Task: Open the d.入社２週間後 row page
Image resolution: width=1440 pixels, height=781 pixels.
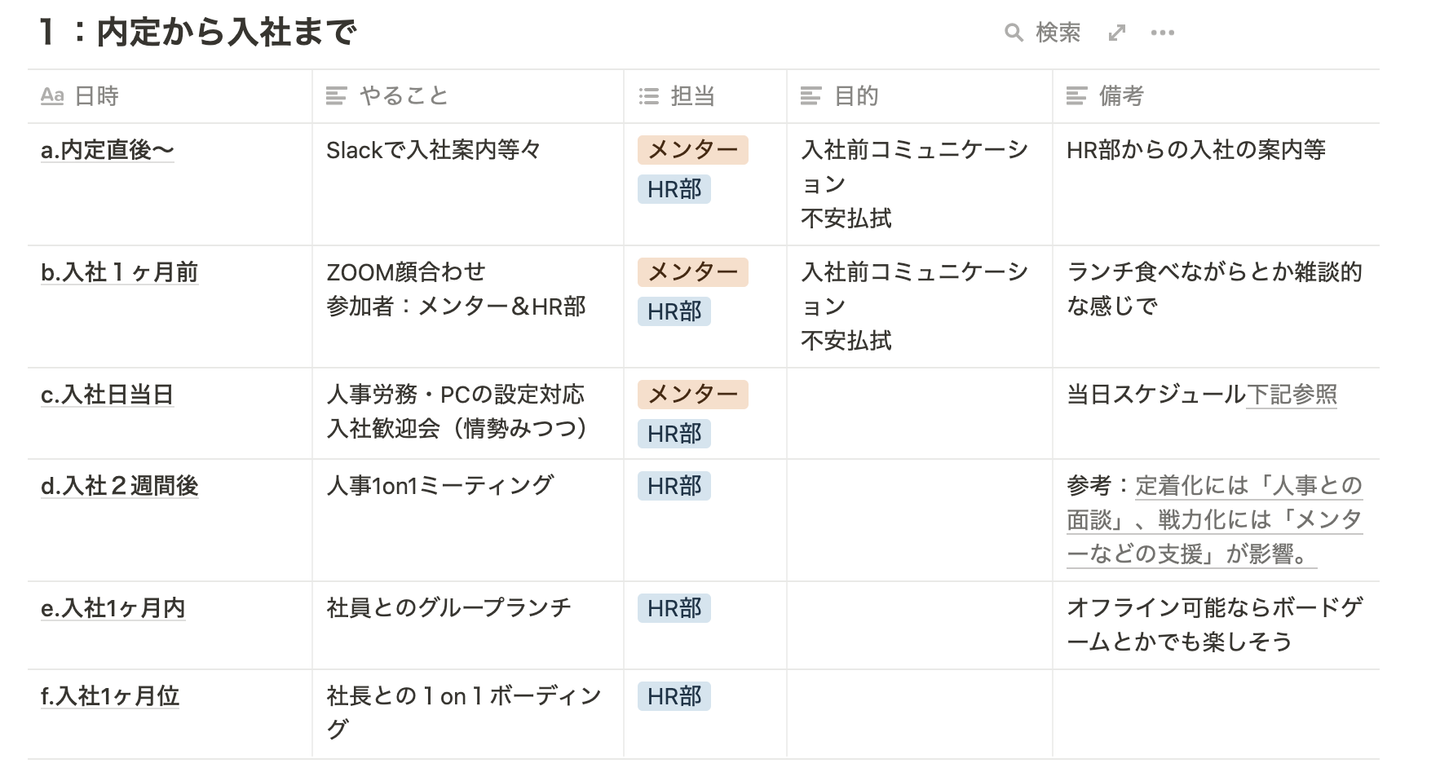Action: 119,486
